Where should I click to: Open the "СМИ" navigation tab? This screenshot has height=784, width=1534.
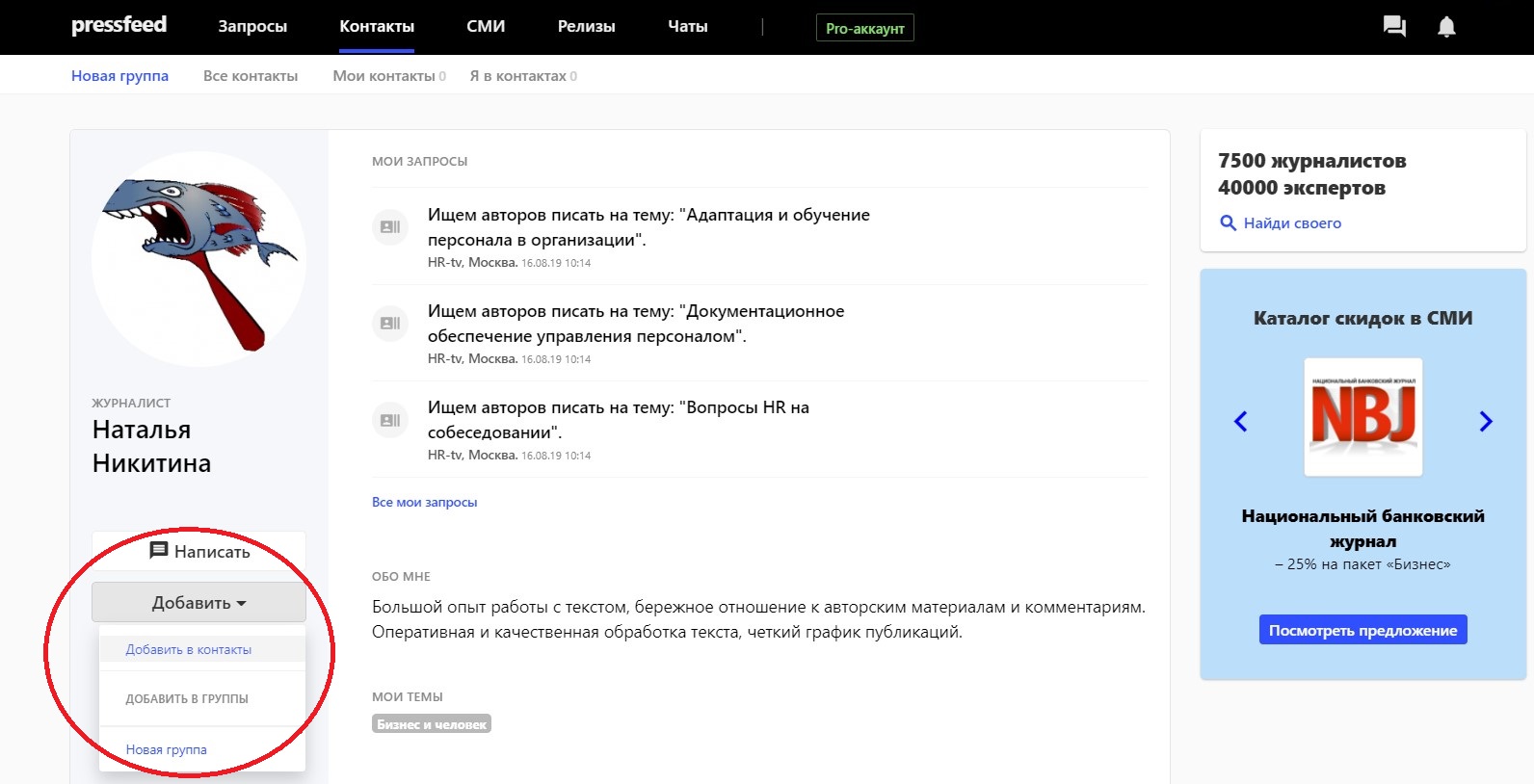point(486,27)
